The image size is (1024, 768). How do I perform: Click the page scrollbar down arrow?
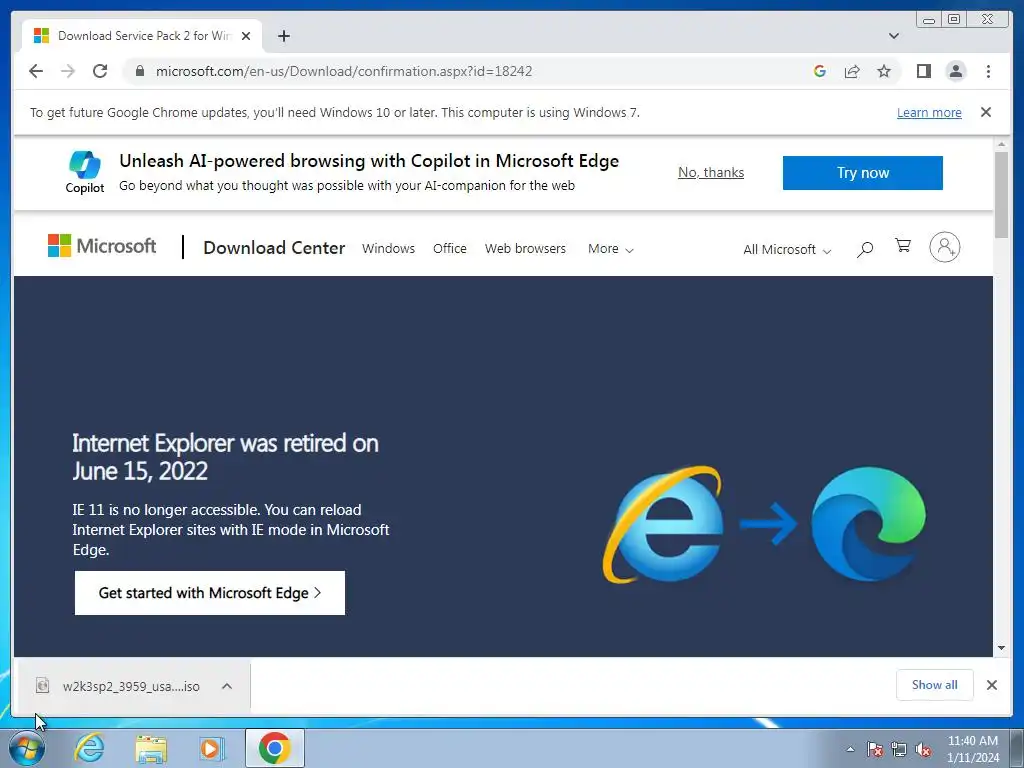1001,648
